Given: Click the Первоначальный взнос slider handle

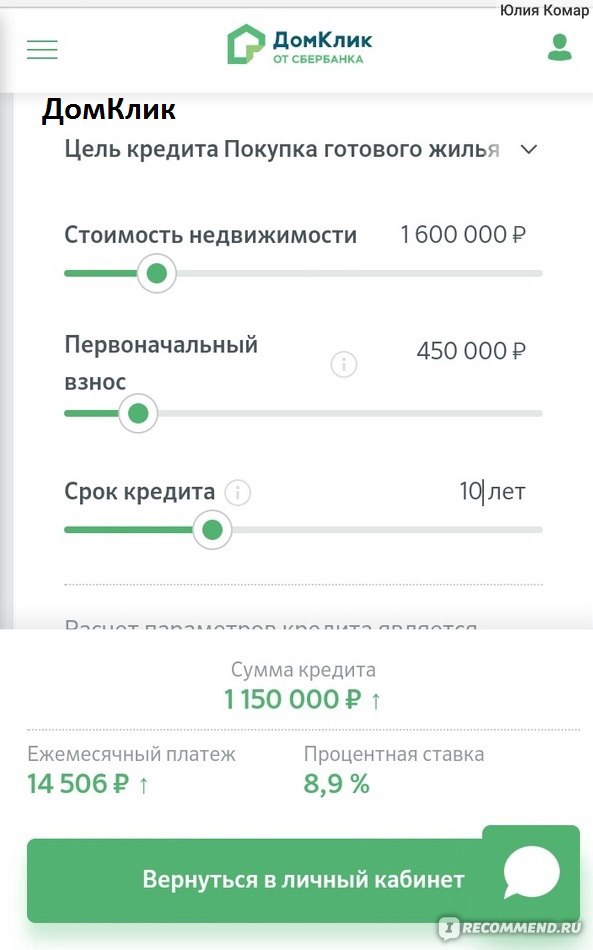Looking at the screenshot, I should click(x=138, y=414).
